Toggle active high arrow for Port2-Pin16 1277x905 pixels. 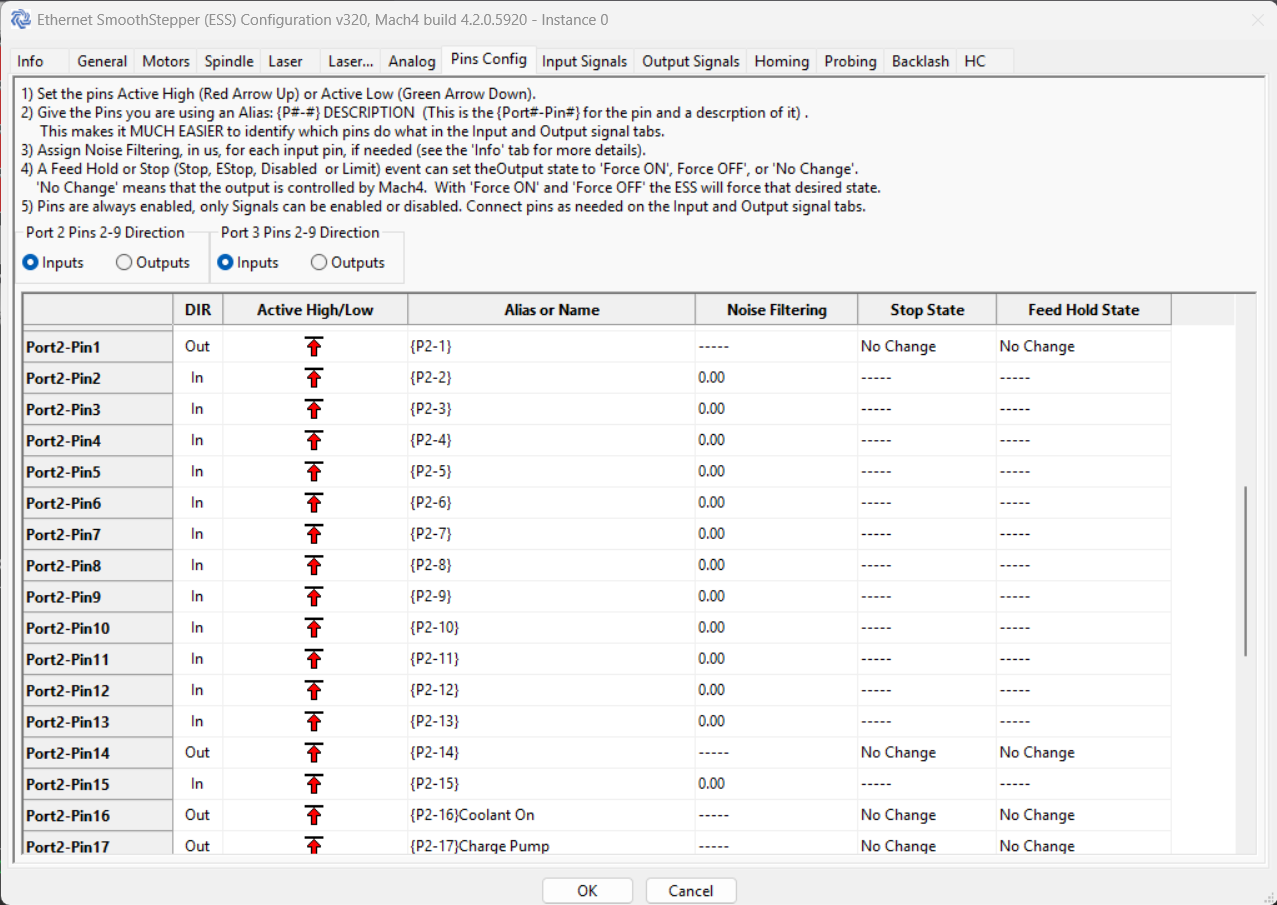[x=314, y=816]
